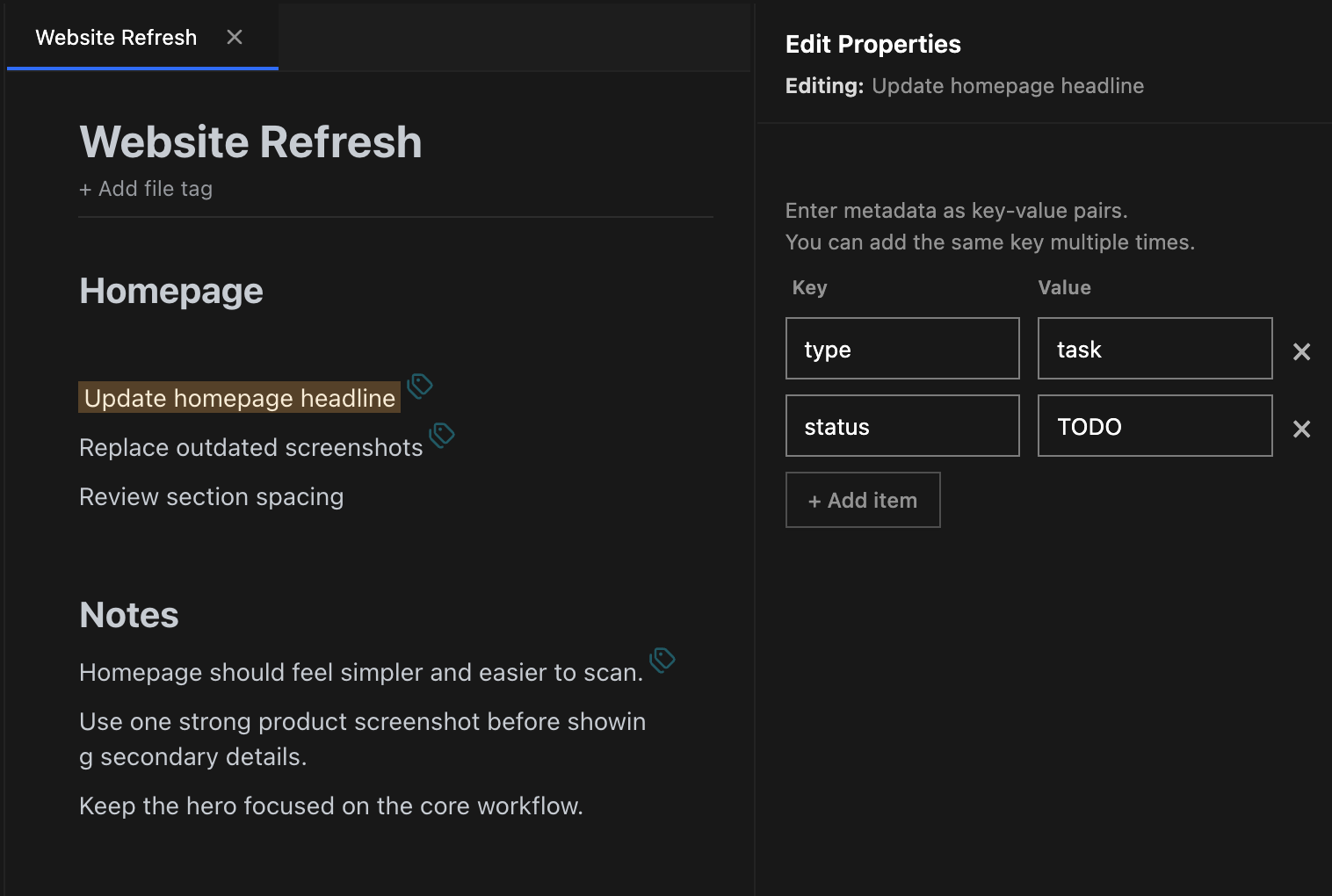Select the 'status' key field
This screenshot has width=1332, height=896.
point(901,426)
